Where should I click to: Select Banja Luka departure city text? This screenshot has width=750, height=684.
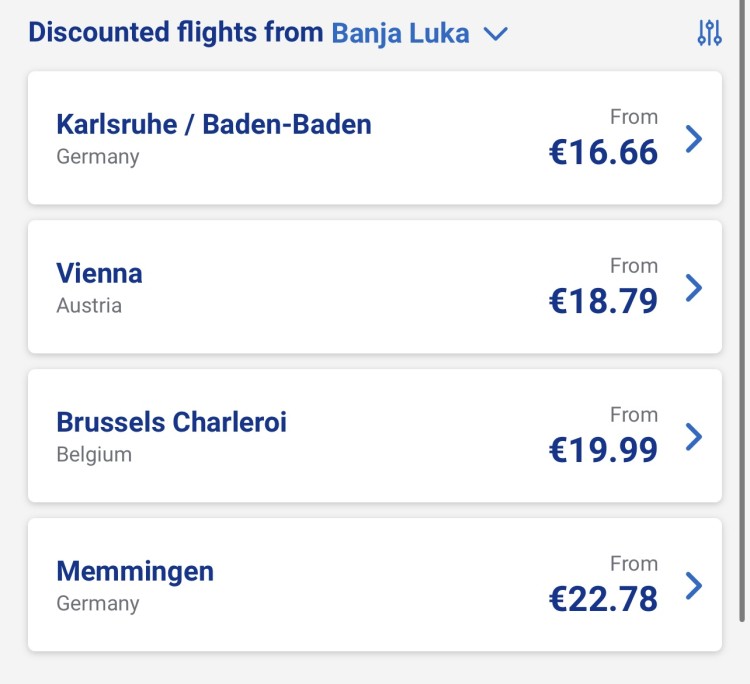(400, 33)
